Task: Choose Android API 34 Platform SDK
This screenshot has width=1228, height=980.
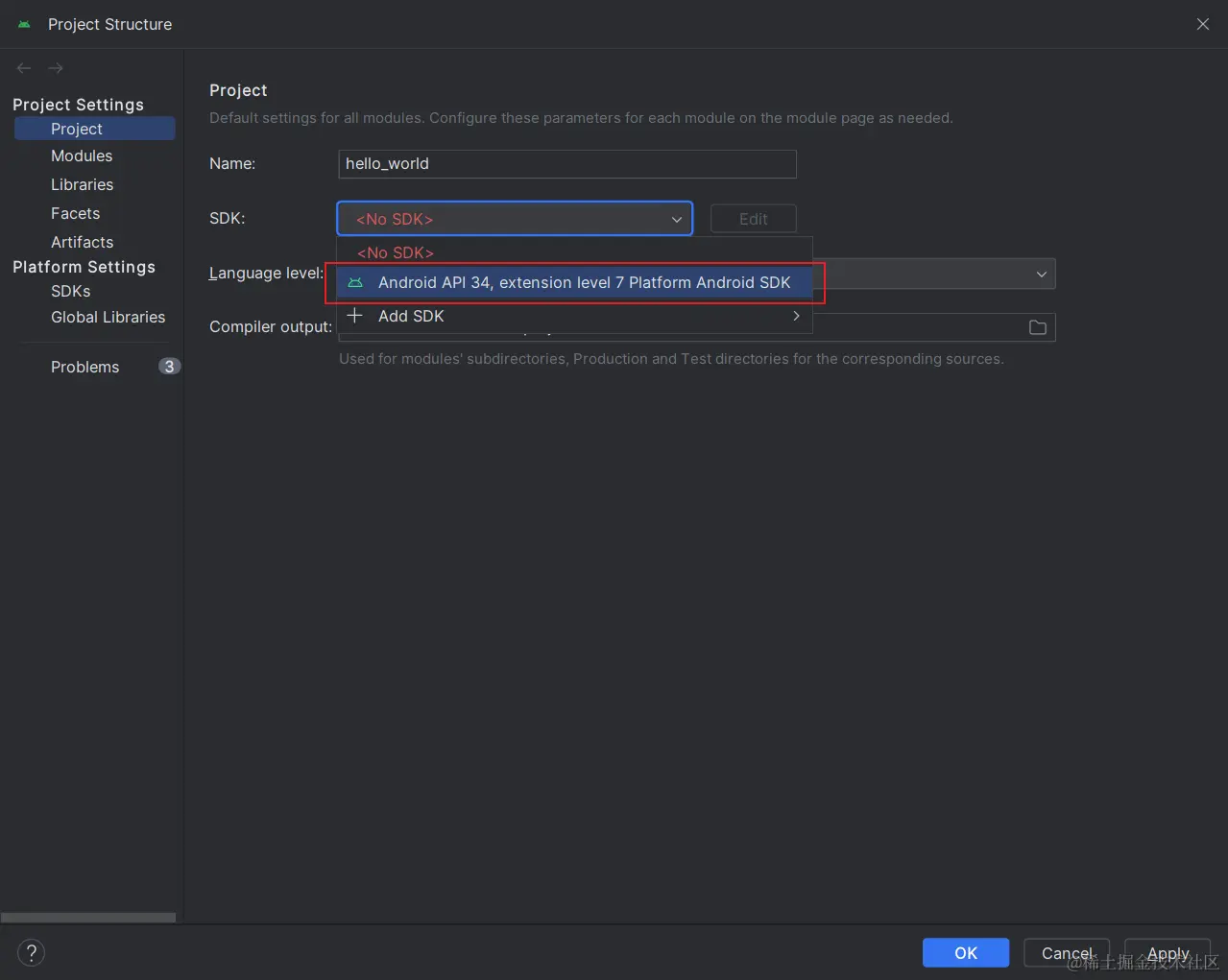Action: [584, 283]
